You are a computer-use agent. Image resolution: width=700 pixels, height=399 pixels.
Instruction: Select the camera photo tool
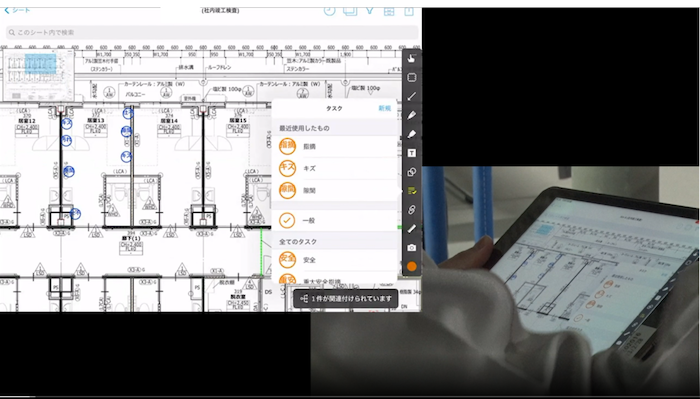tap(412, 247)
